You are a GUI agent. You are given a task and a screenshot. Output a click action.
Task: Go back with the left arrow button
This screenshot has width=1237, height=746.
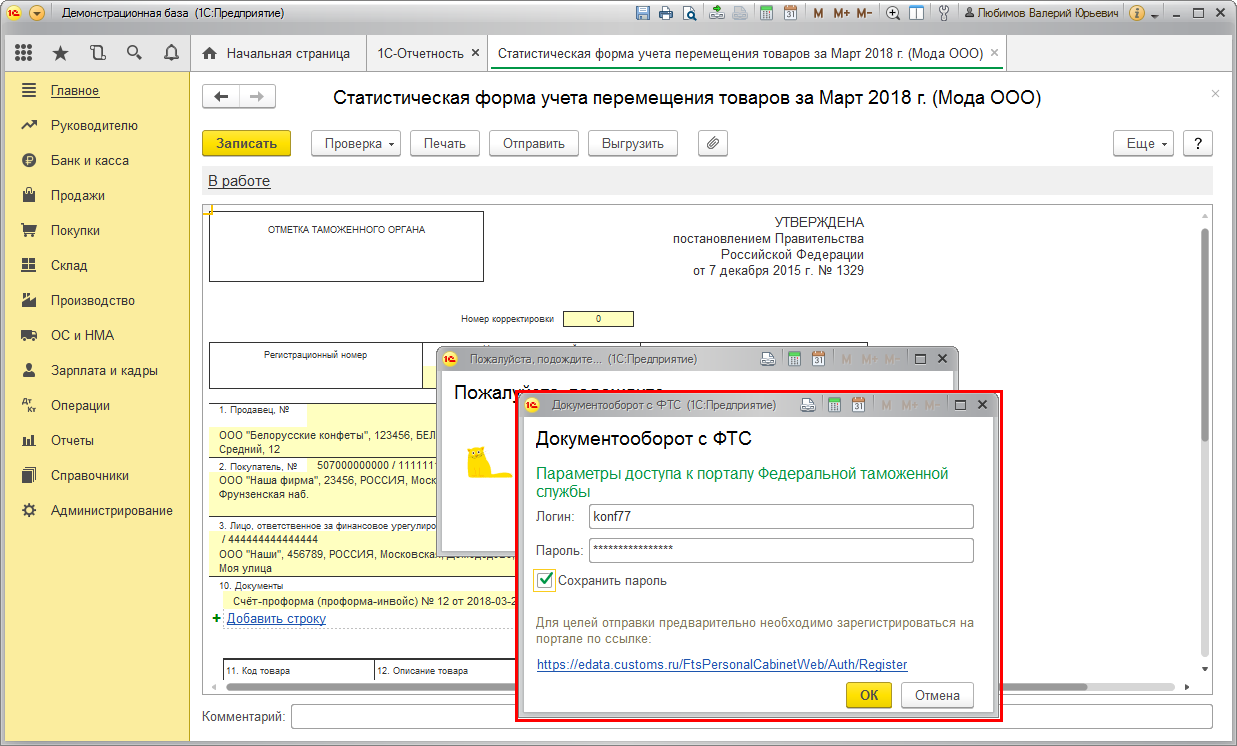pyautogui.click(x=221, y=97)
